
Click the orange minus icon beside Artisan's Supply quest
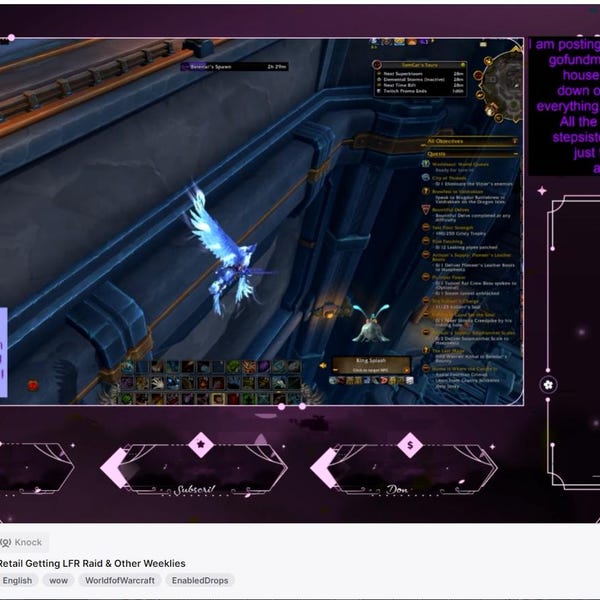[426, 254]
